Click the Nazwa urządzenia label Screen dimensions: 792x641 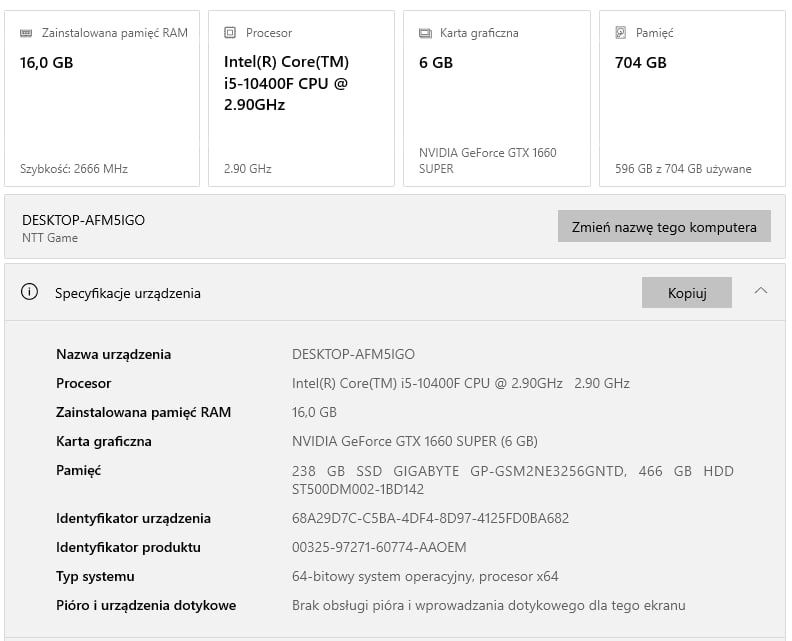[113, 354]
